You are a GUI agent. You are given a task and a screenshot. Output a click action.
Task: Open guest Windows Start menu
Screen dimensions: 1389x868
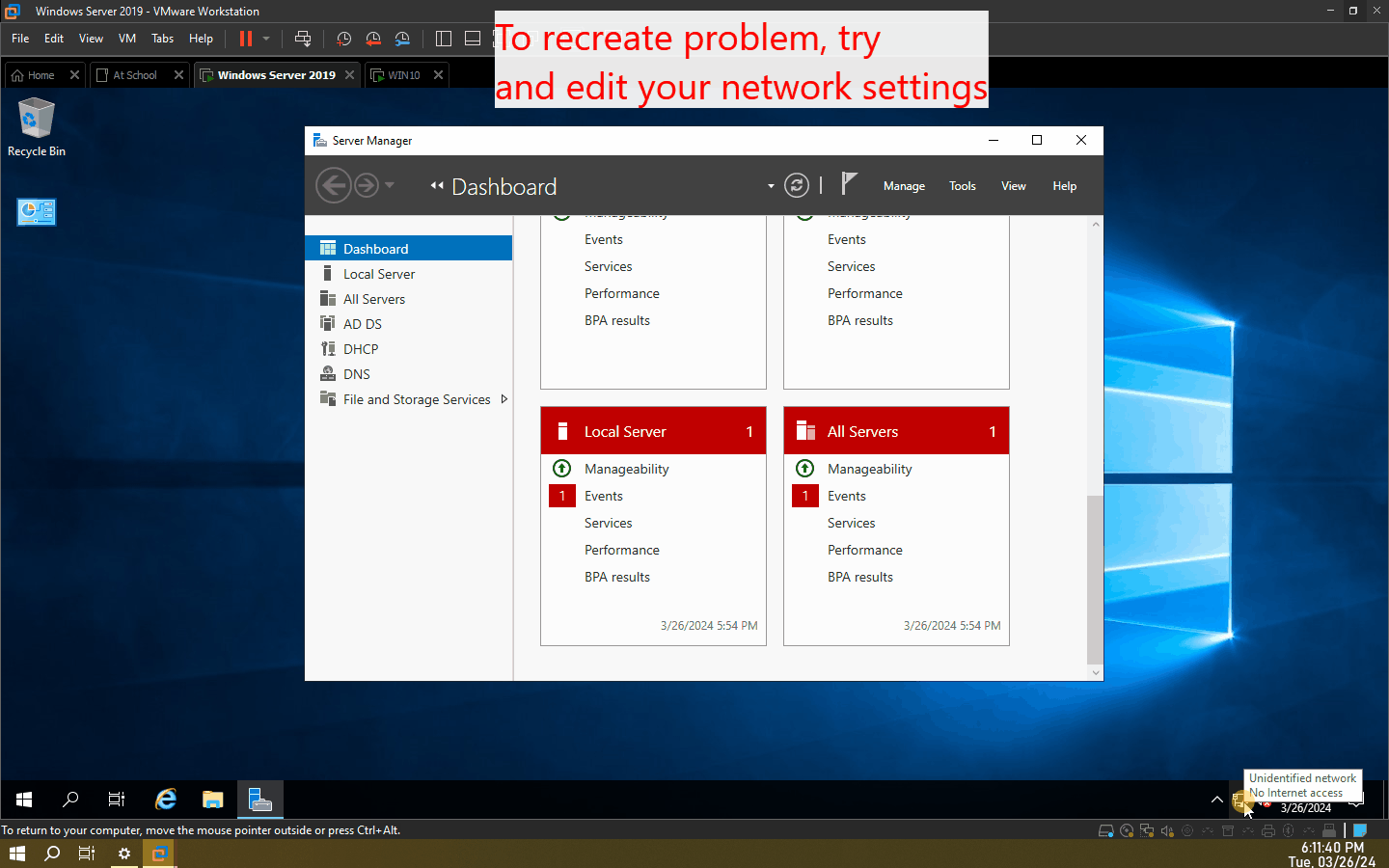24,800
